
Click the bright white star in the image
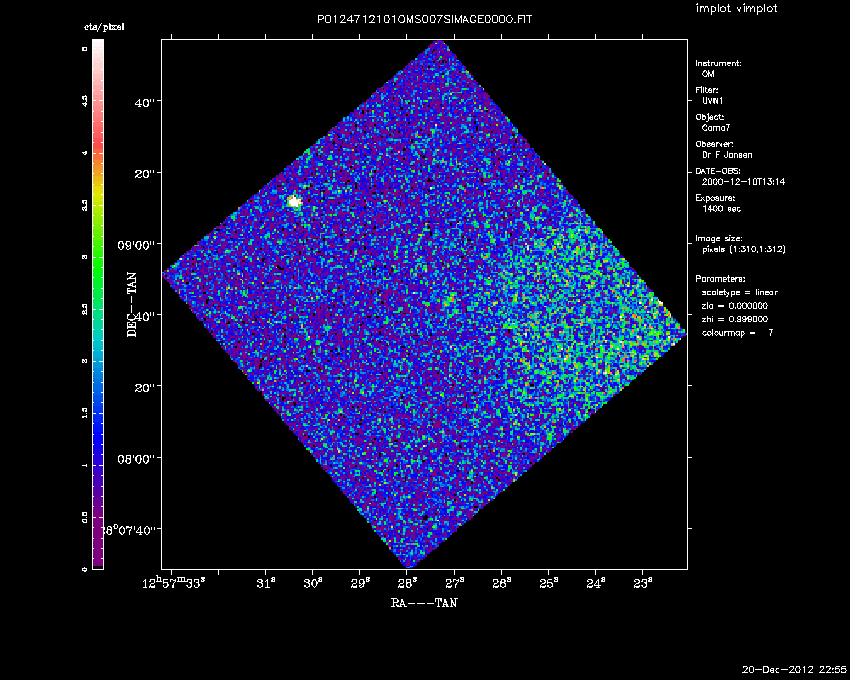point(294,202)
